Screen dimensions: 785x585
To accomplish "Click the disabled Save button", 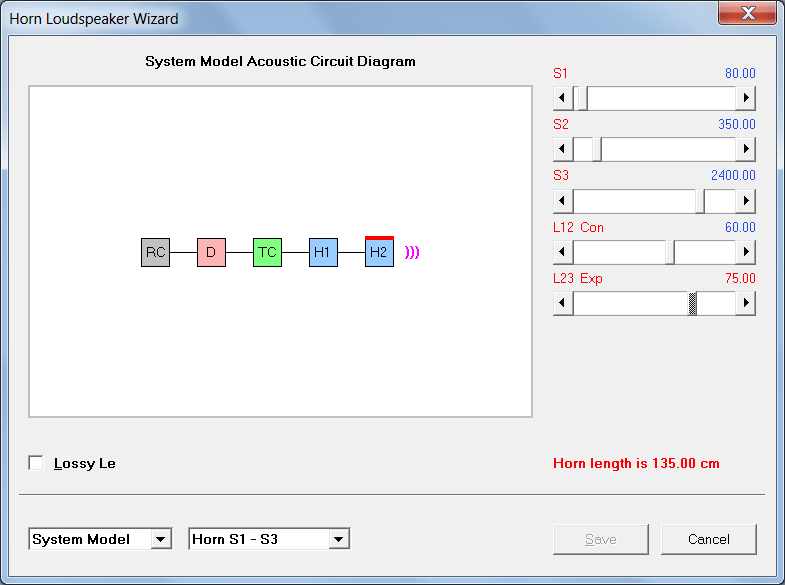I will pos(601,539).
